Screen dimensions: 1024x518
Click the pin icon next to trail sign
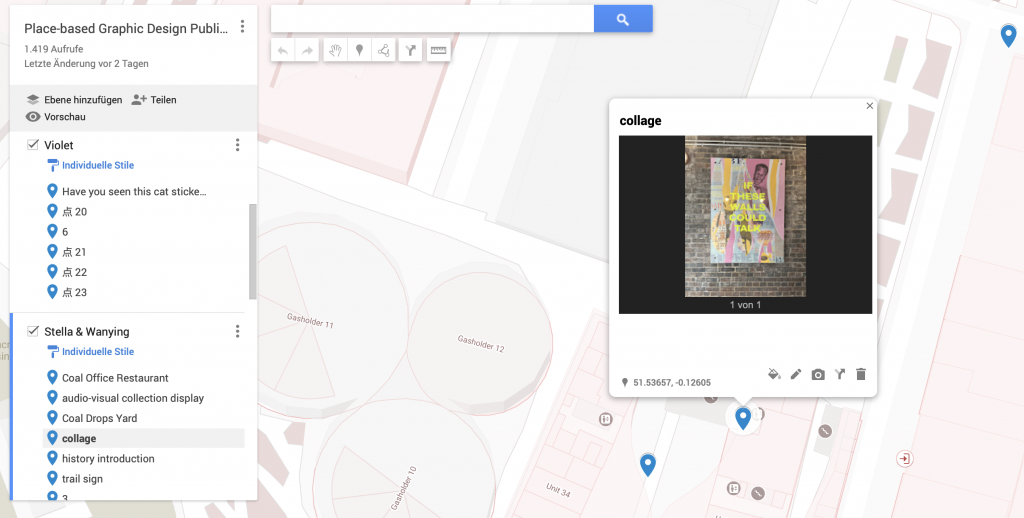[52, 478]
